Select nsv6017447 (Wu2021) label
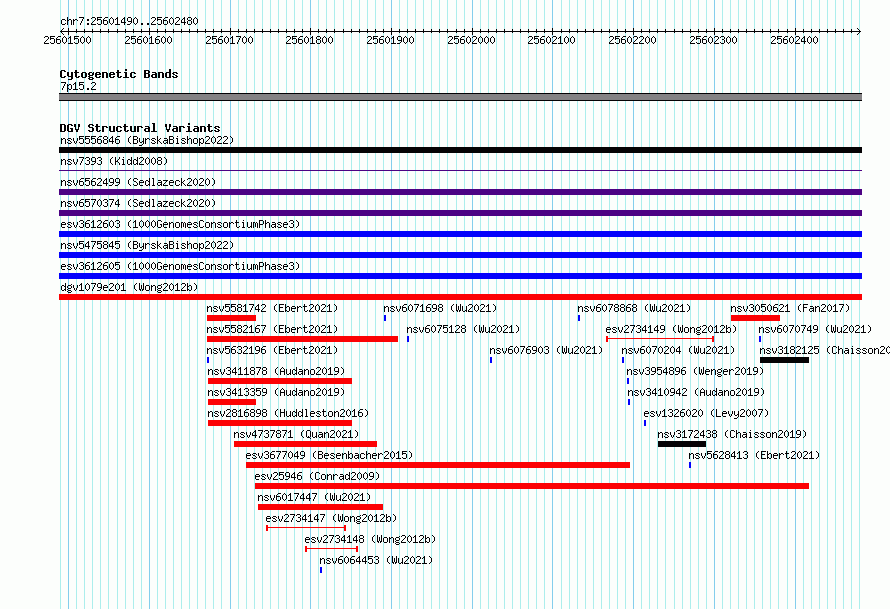 (x=314, y=497)
